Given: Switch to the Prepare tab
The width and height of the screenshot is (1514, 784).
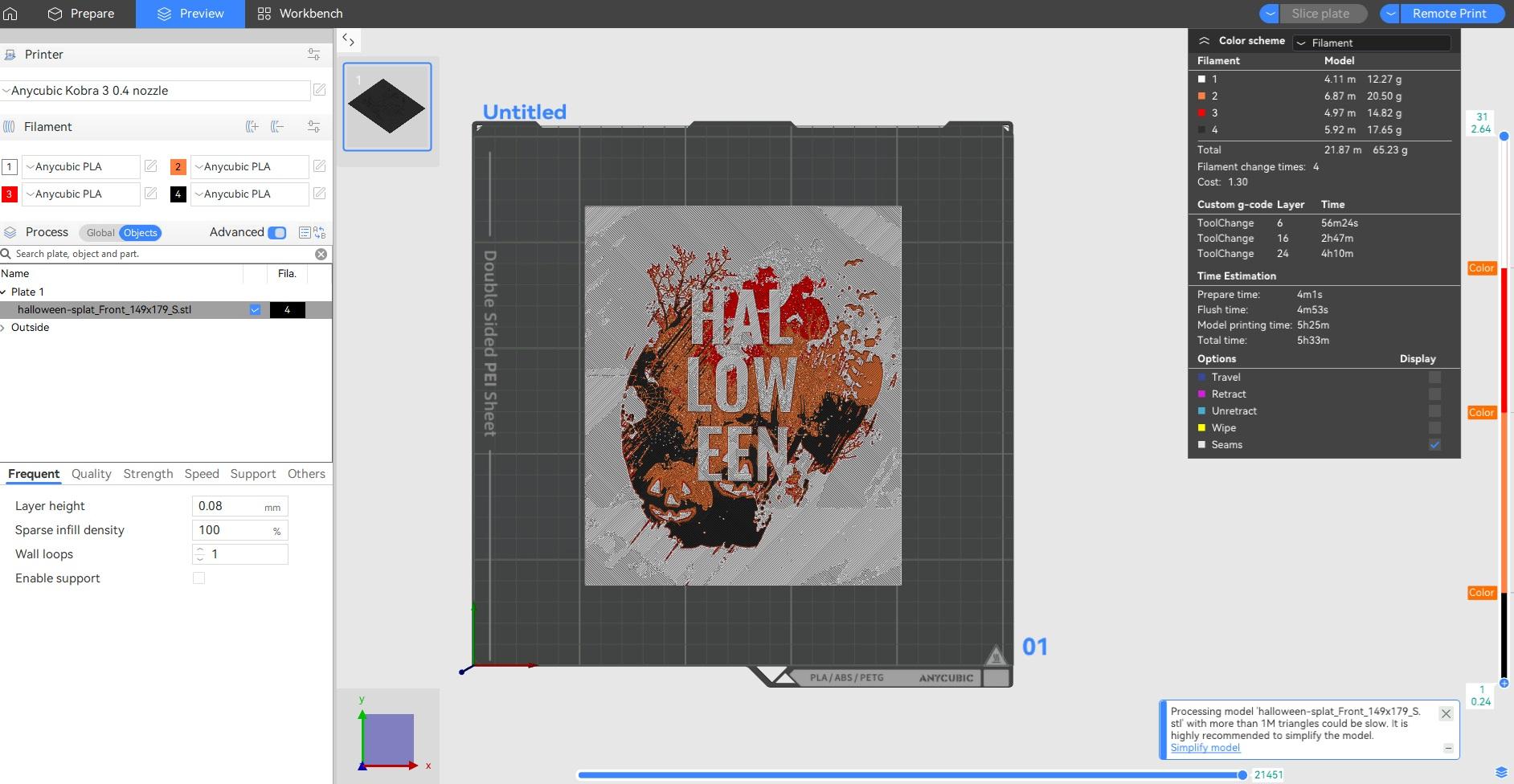Looking at the screenshot, I should (x=81, y=14).
